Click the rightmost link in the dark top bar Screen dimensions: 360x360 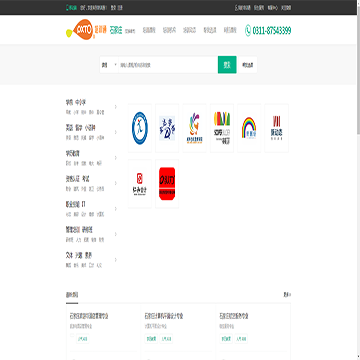coord(286,8)
